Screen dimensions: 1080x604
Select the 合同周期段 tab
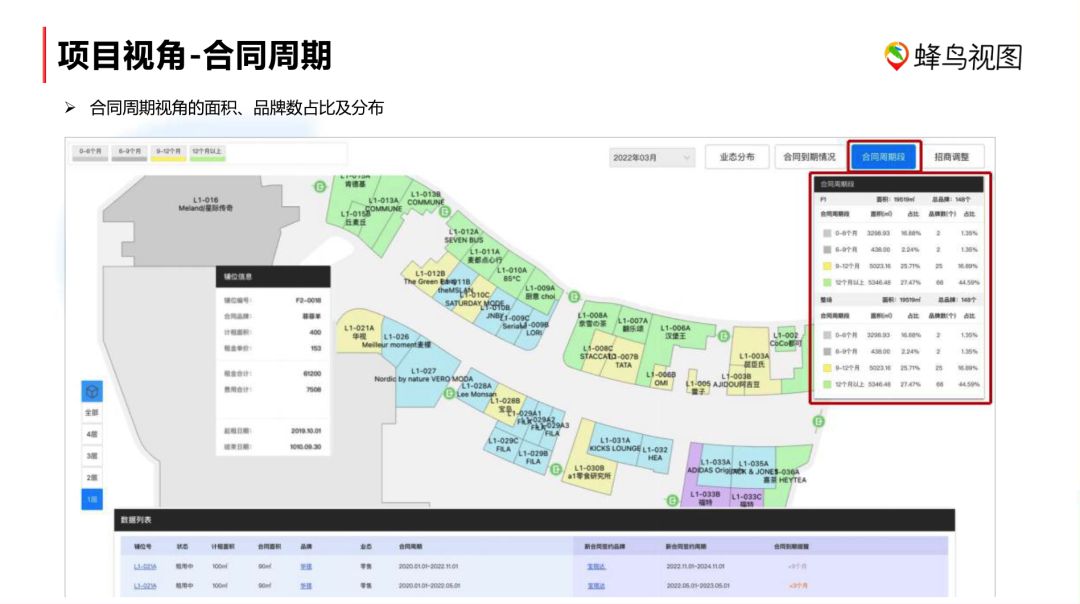pyautogui.click(x=884, y=157)
